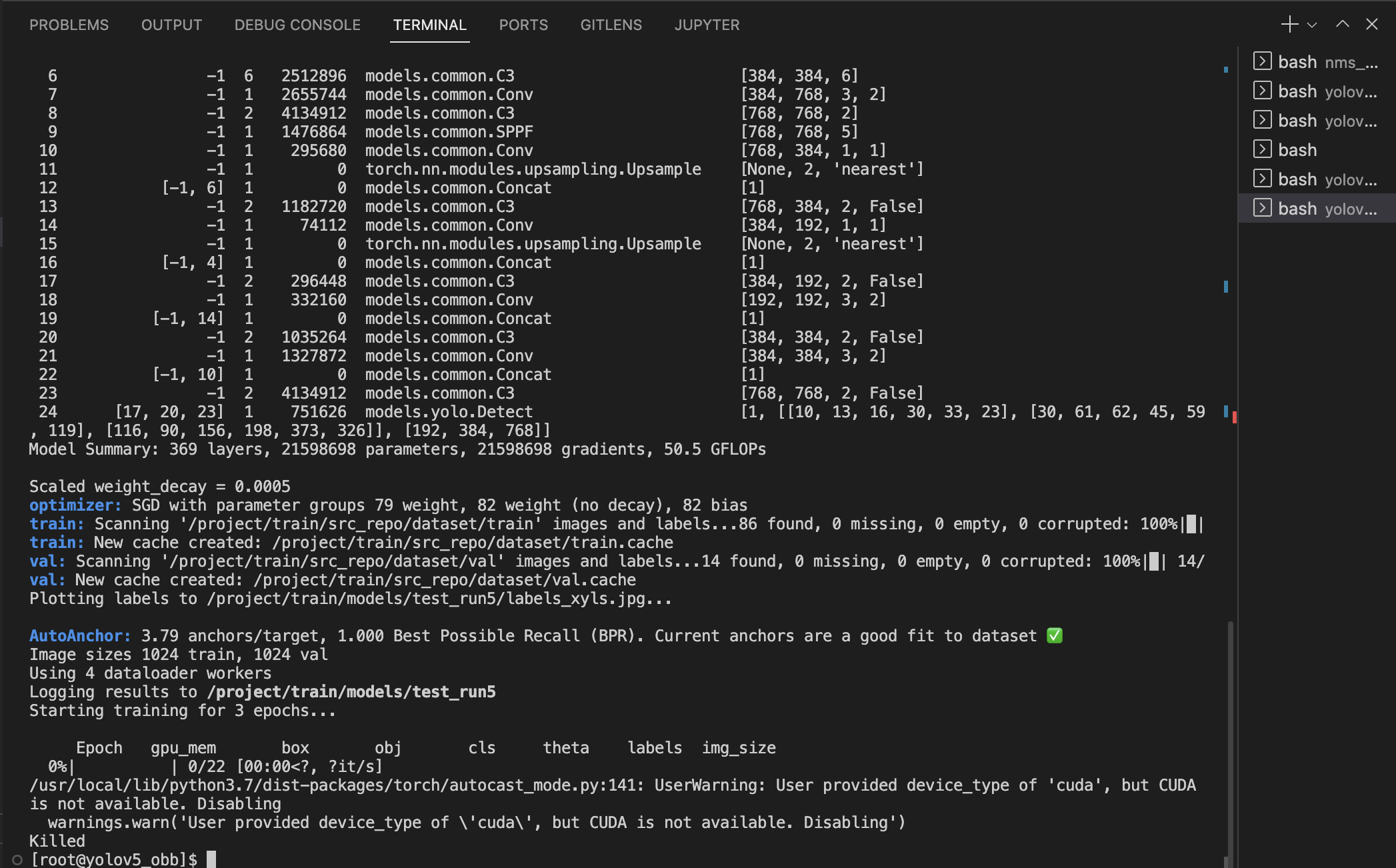Click the 'Epoch' column header
The width and height of the screenshot is (1396, 868).
(99, 748)
